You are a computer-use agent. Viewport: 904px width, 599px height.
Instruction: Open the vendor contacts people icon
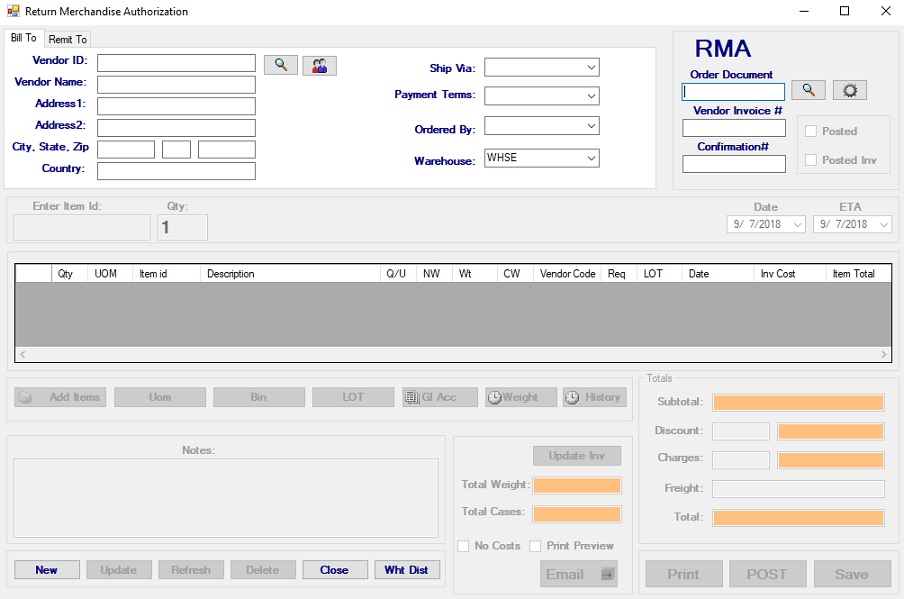pos(319,66)
